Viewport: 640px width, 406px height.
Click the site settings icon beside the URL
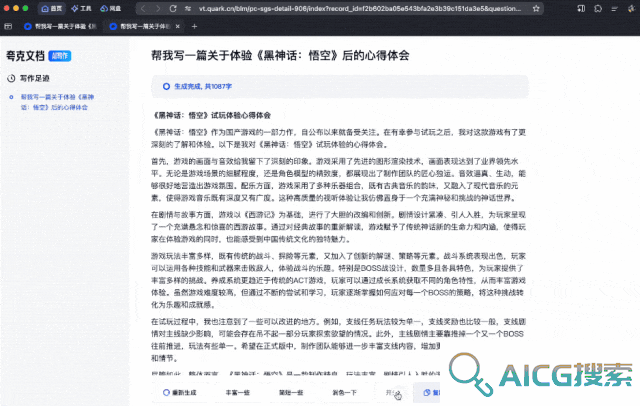(x=188, y=8)
